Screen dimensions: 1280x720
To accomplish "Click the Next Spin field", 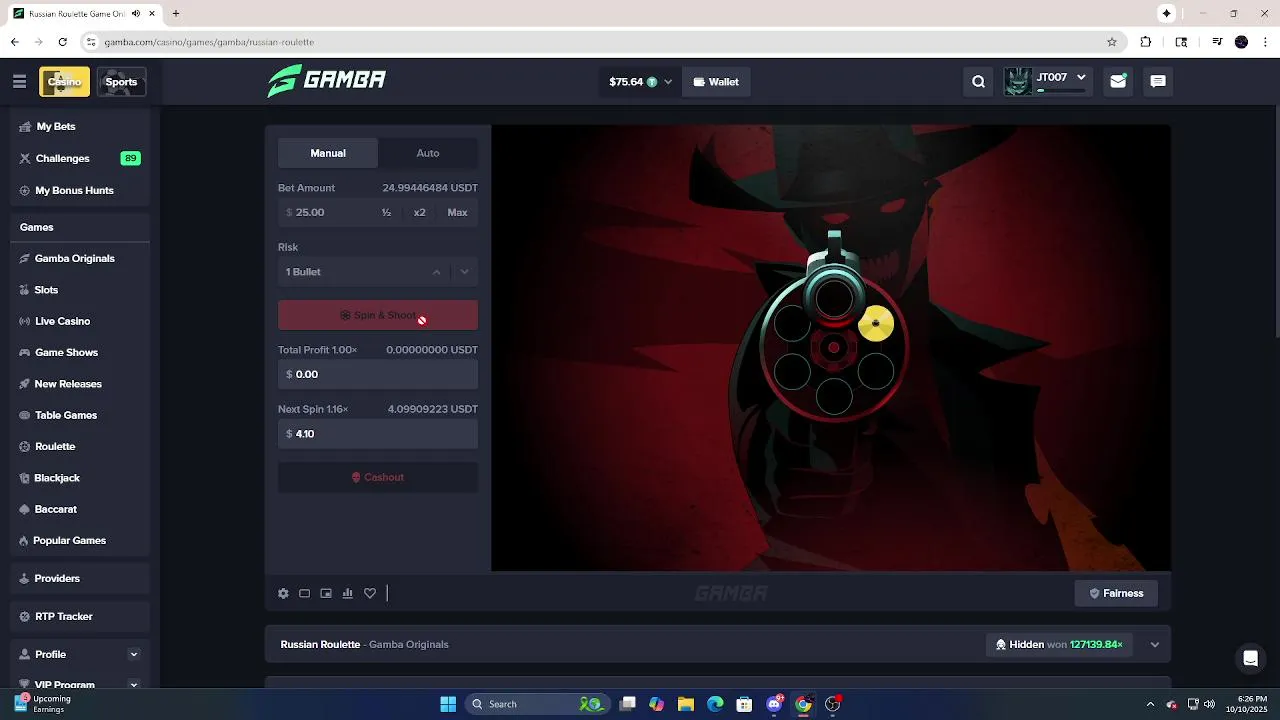I will point(378,434).
